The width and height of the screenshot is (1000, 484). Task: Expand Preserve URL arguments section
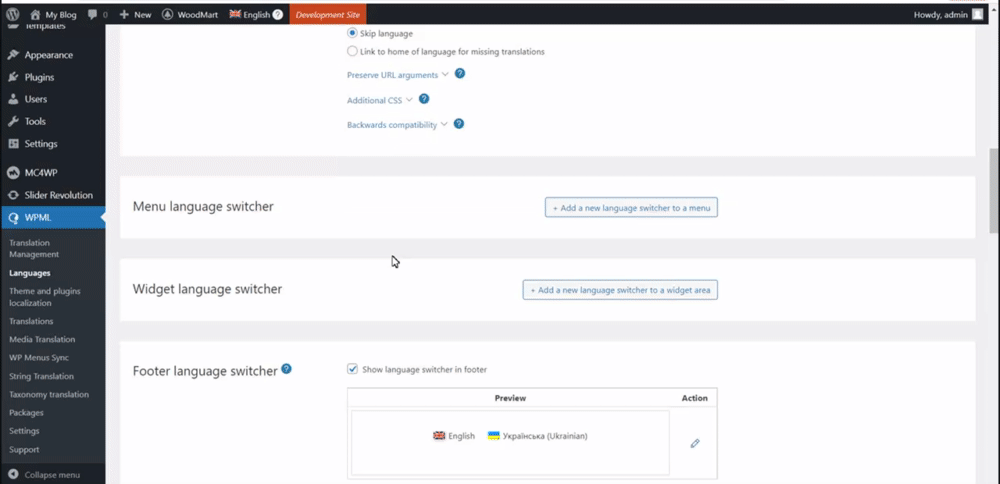click(x=398, y=75)
